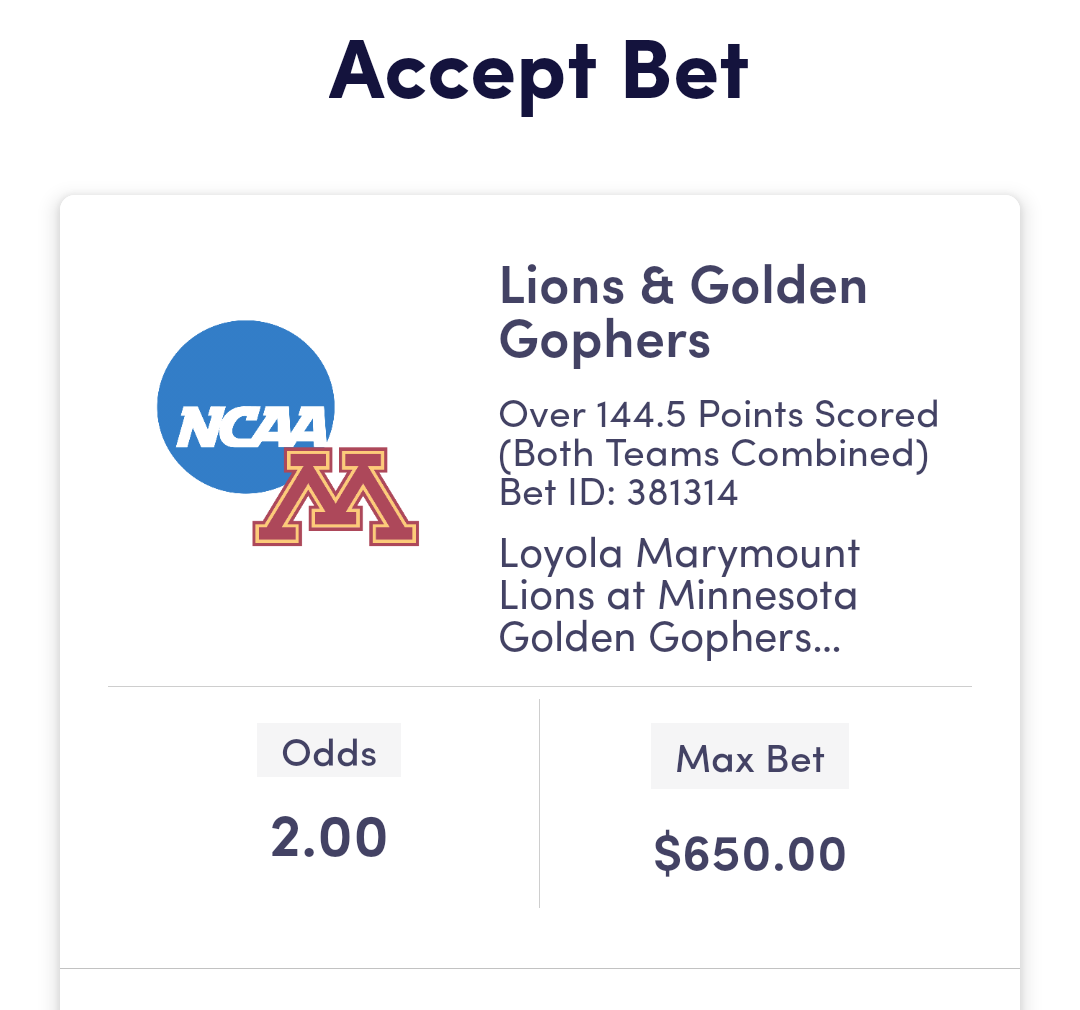Click the word Gophers in the card title
Image resolution: width=1080 pixels, height=1010 pixels.
pos(605,340)
